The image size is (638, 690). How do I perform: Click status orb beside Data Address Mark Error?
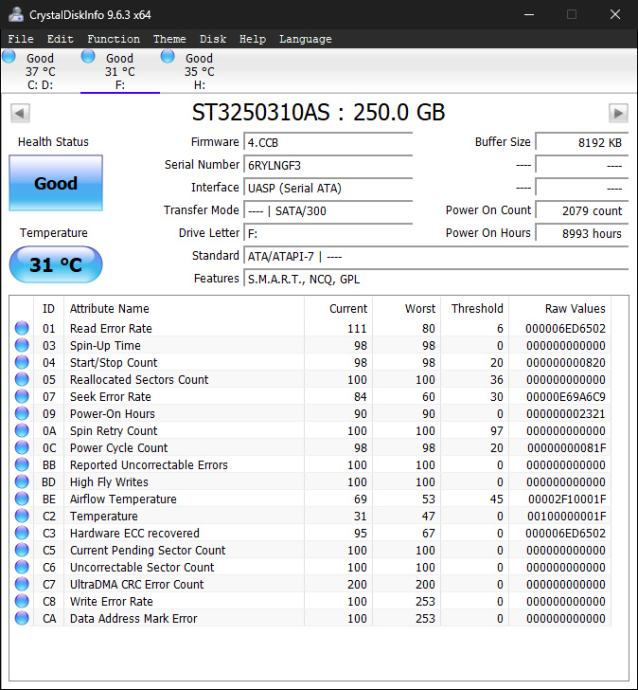pyautogui.click(x=22, y=618)
